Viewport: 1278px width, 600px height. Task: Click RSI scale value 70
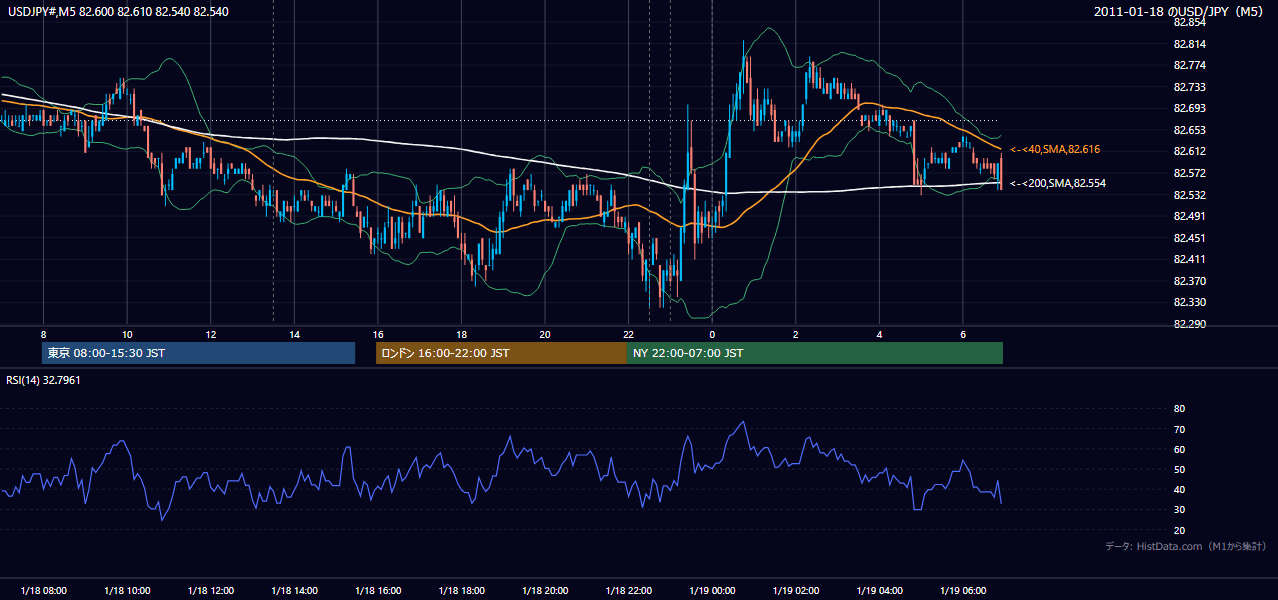click(x=1179, y=429)
